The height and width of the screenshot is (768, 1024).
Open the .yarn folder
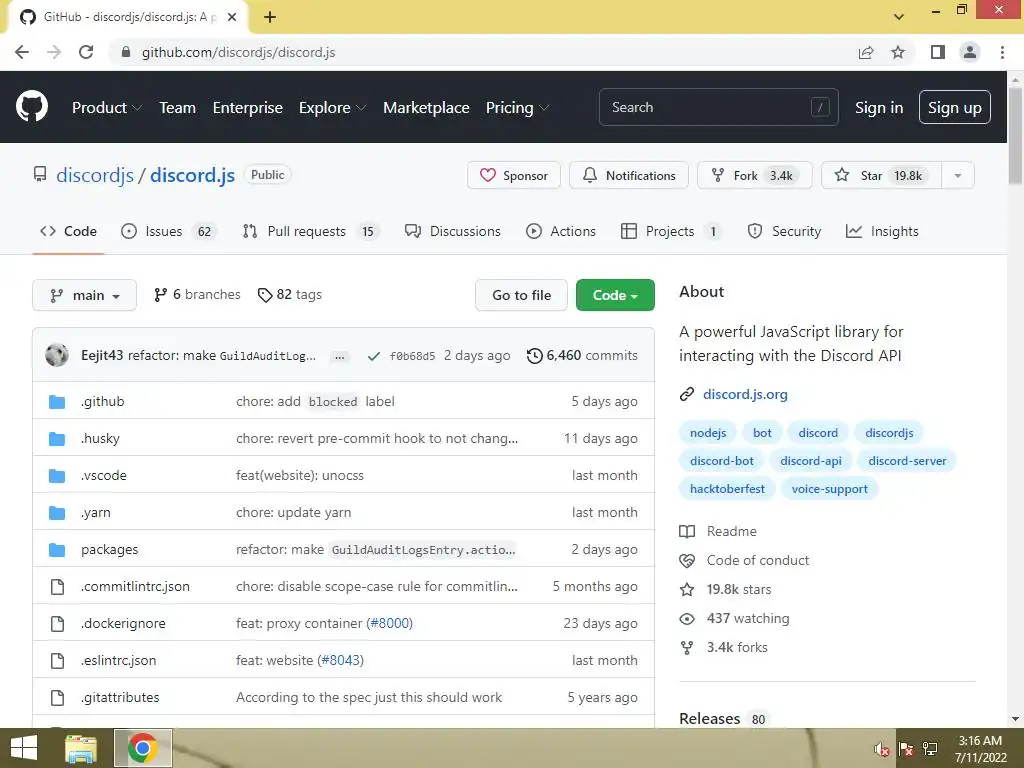point(95,513)
